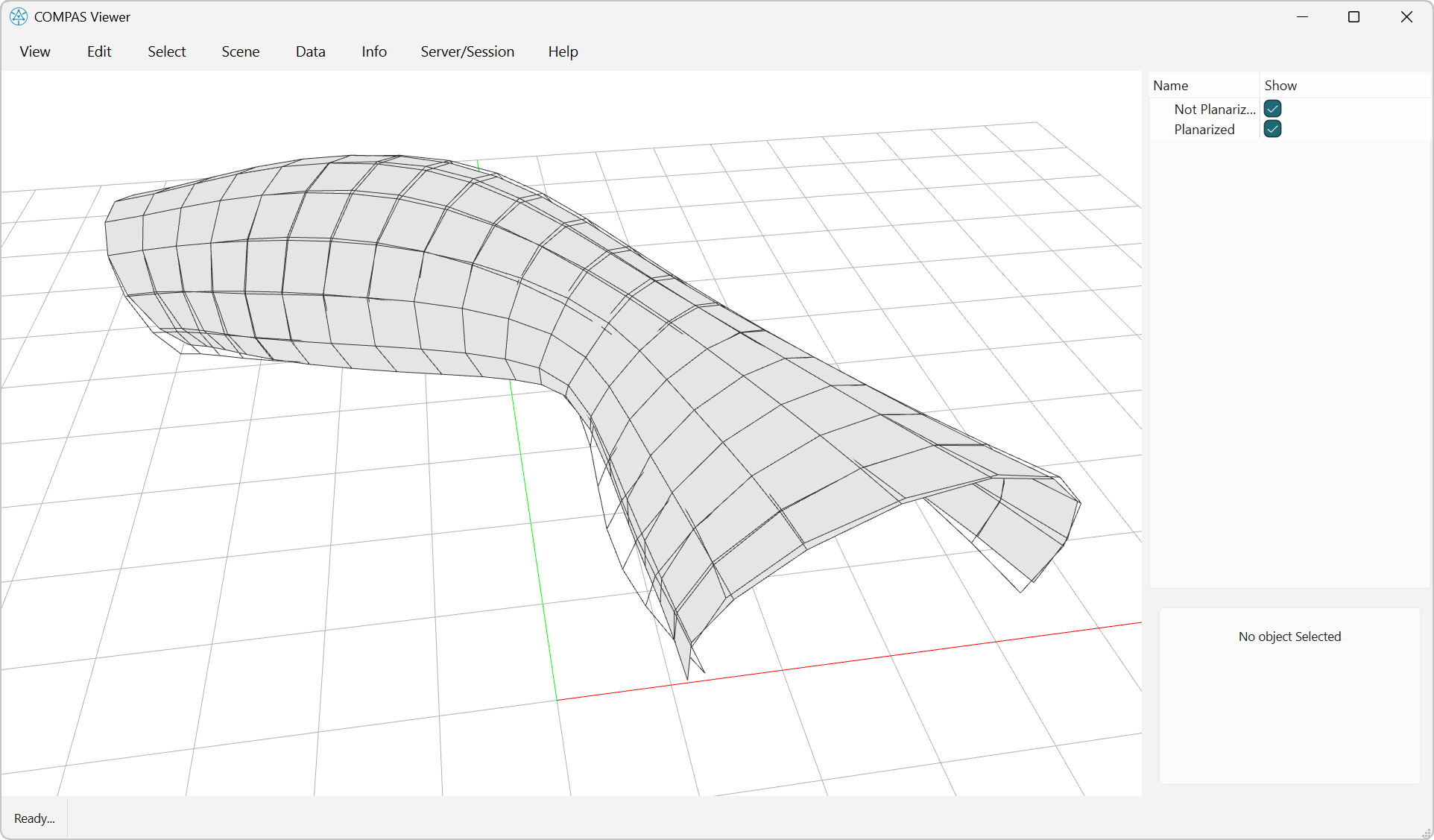The width and height of the screenshot is (1434, 840).
Task: Open the Select menu
Action: 166,51
